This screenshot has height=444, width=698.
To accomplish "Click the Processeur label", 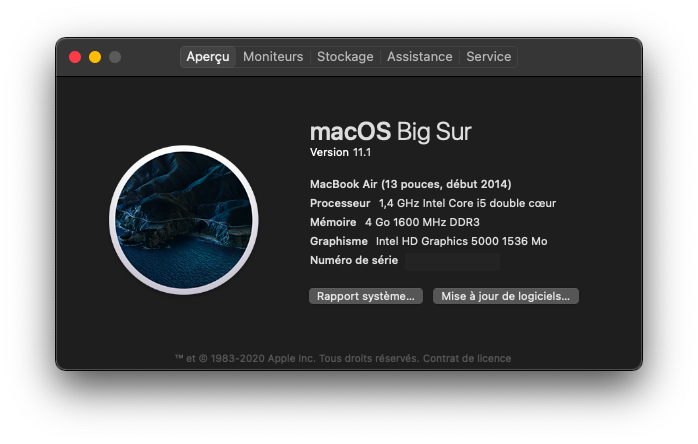I will pyautogui.click(x=340, y=204).
